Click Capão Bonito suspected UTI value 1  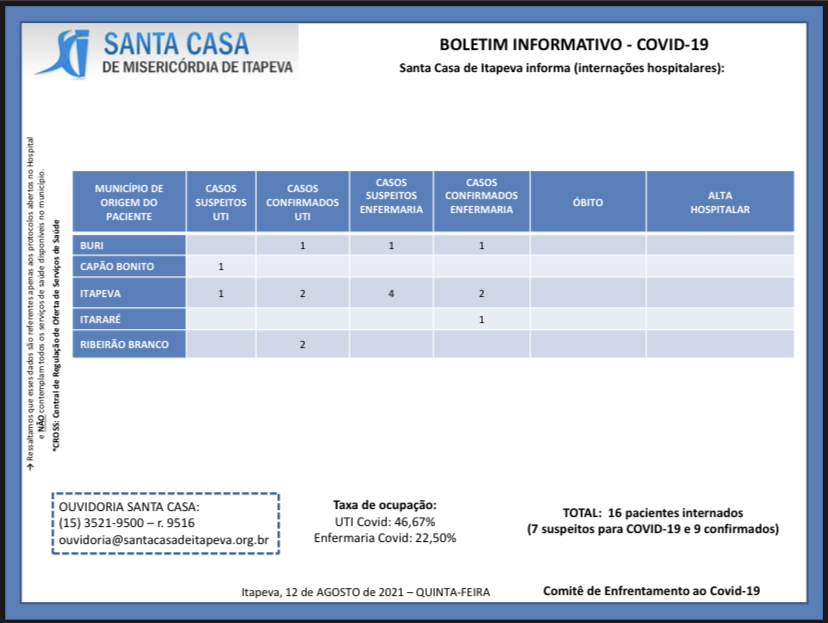coord(221,267)
